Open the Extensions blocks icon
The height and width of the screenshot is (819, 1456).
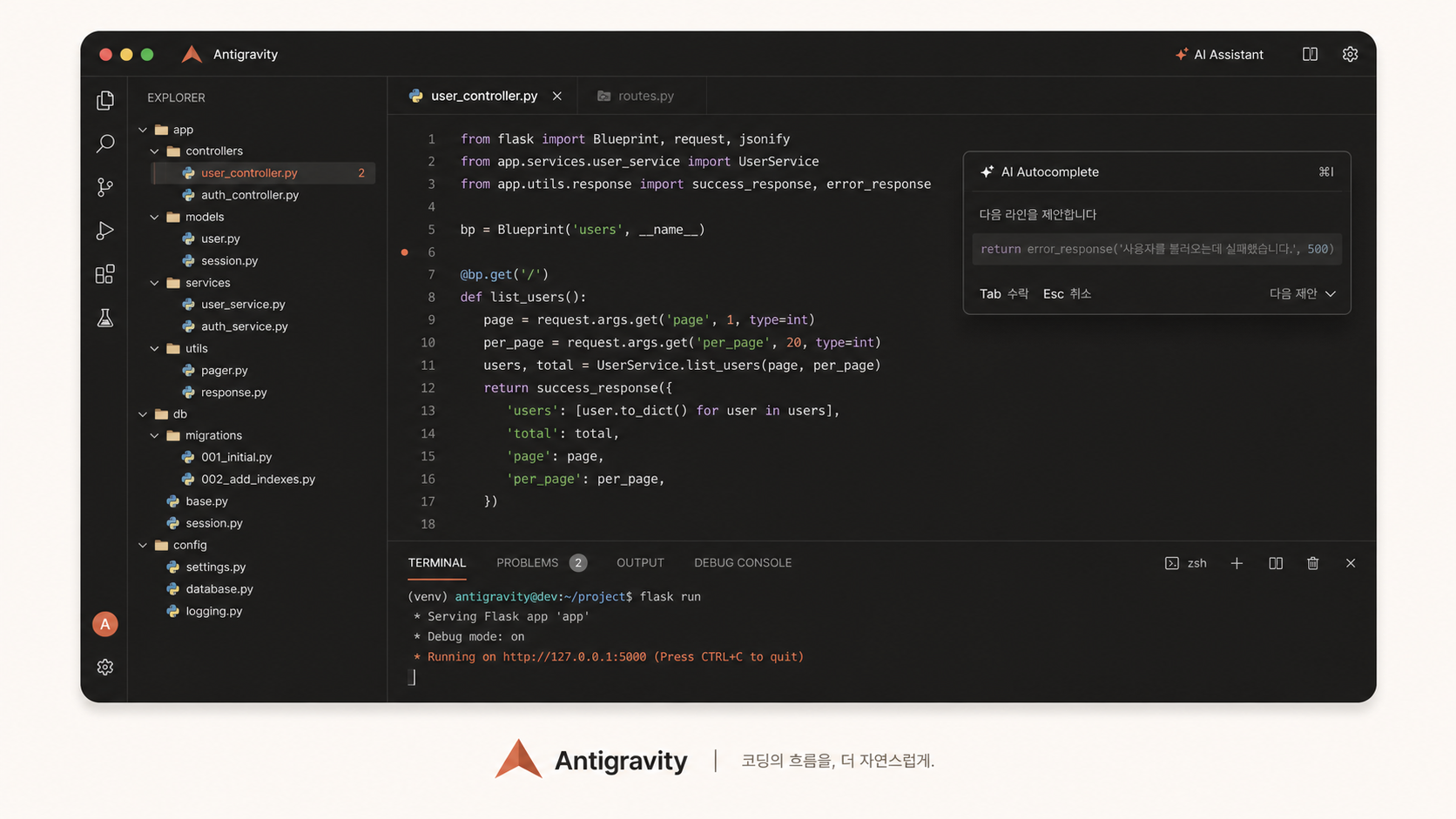105,274
